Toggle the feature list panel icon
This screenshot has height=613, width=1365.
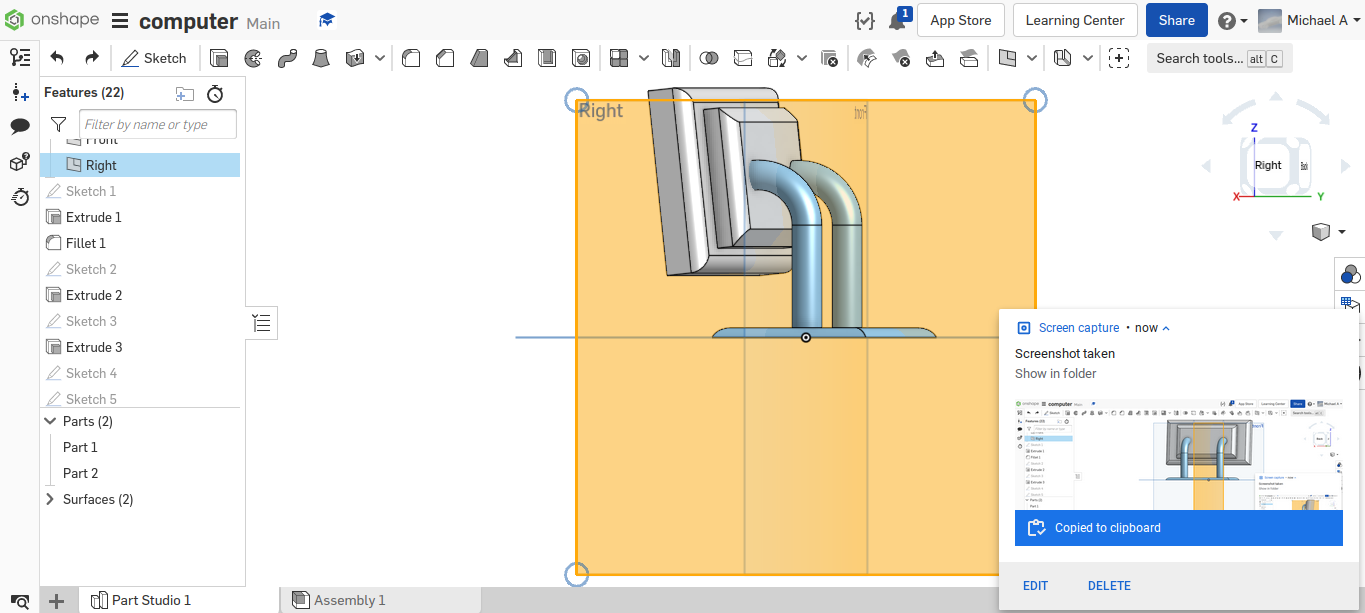20,57
